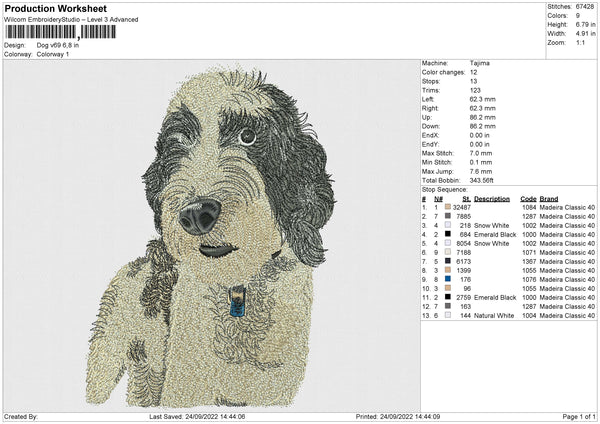Click the grey swatch in the 163 stitches row
This screenshot has height=424, width=600.
(x=448, y=306)
